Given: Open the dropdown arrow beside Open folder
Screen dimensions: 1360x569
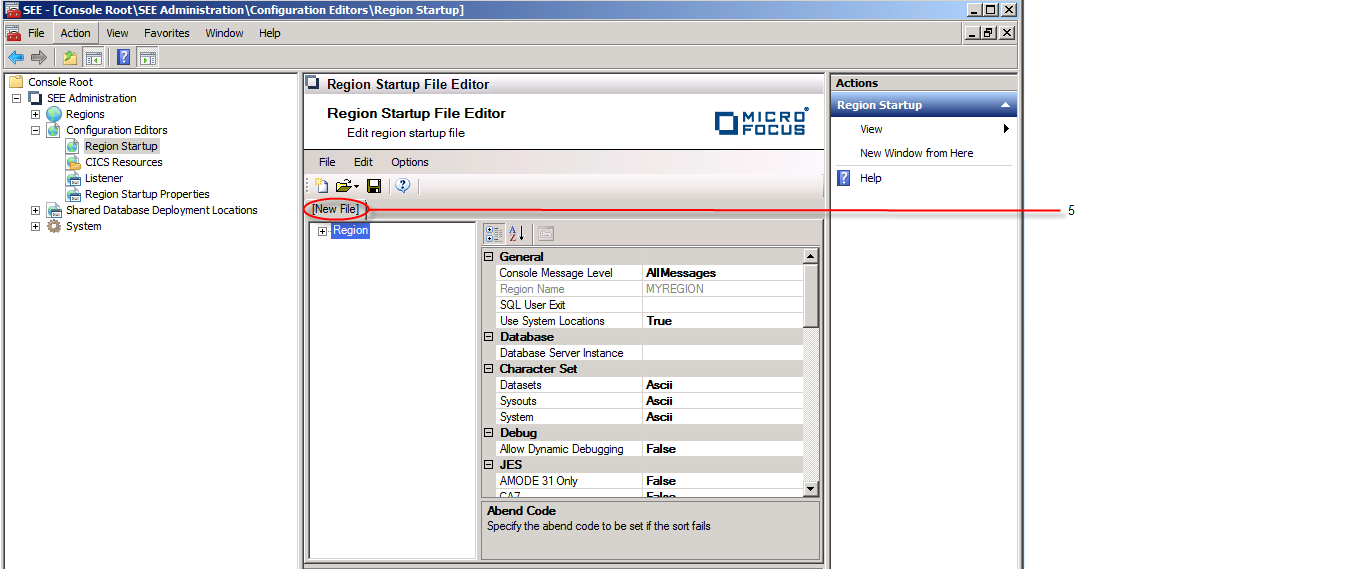Looking at the screenshot, I should click(x=357, y=186).
